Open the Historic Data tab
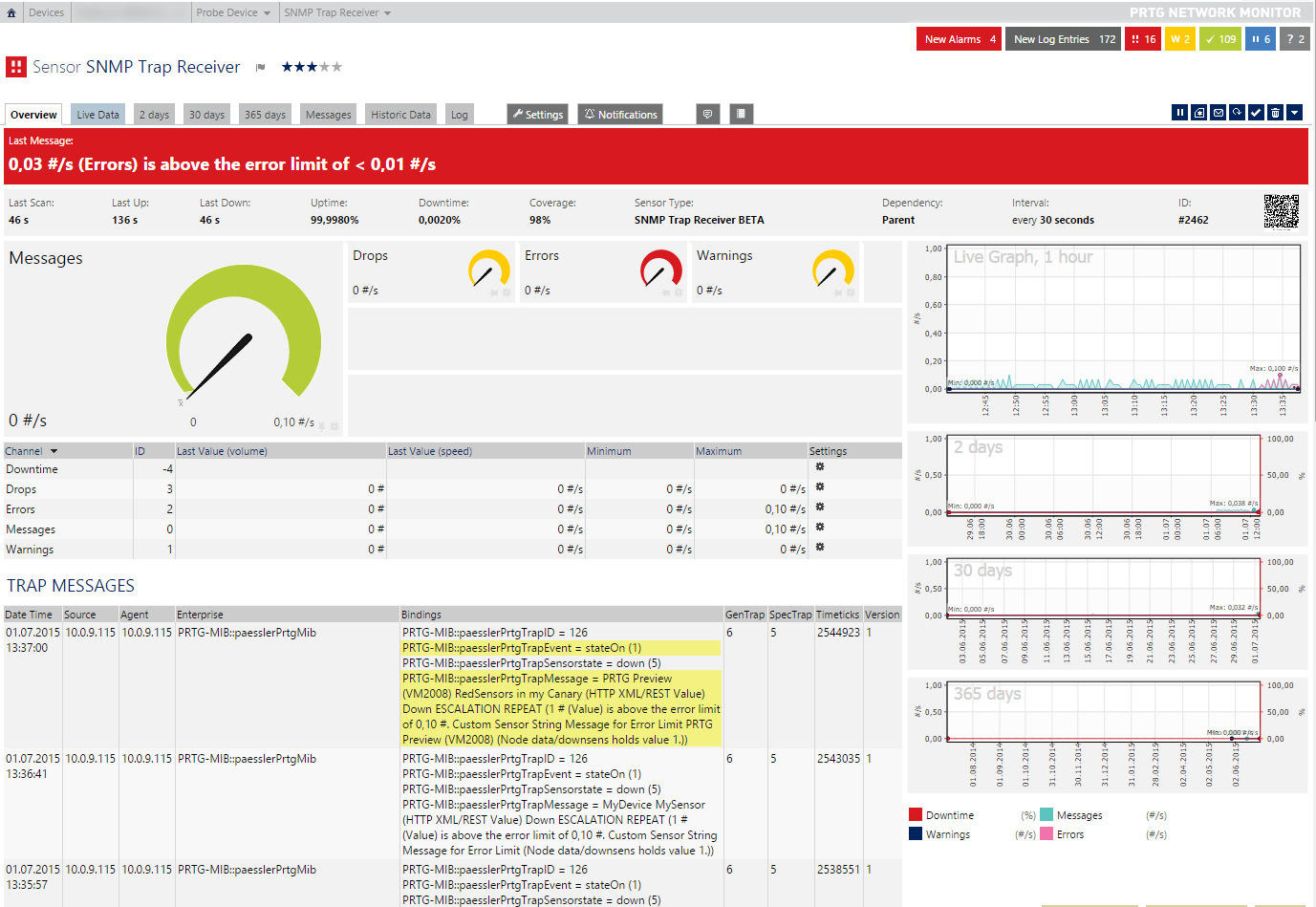The height and width of the screenshot is (907, 1316). [400, 115]
